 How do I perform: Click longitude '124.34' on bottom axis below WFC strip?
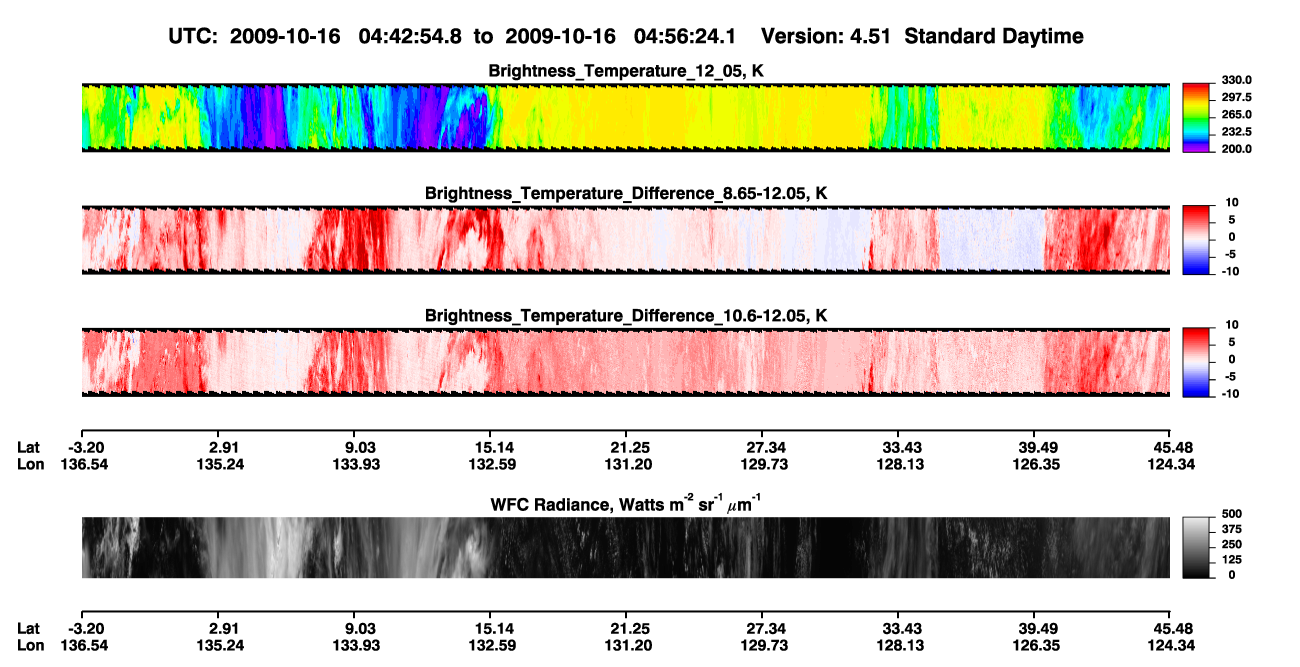click(x=1170, y=645)
